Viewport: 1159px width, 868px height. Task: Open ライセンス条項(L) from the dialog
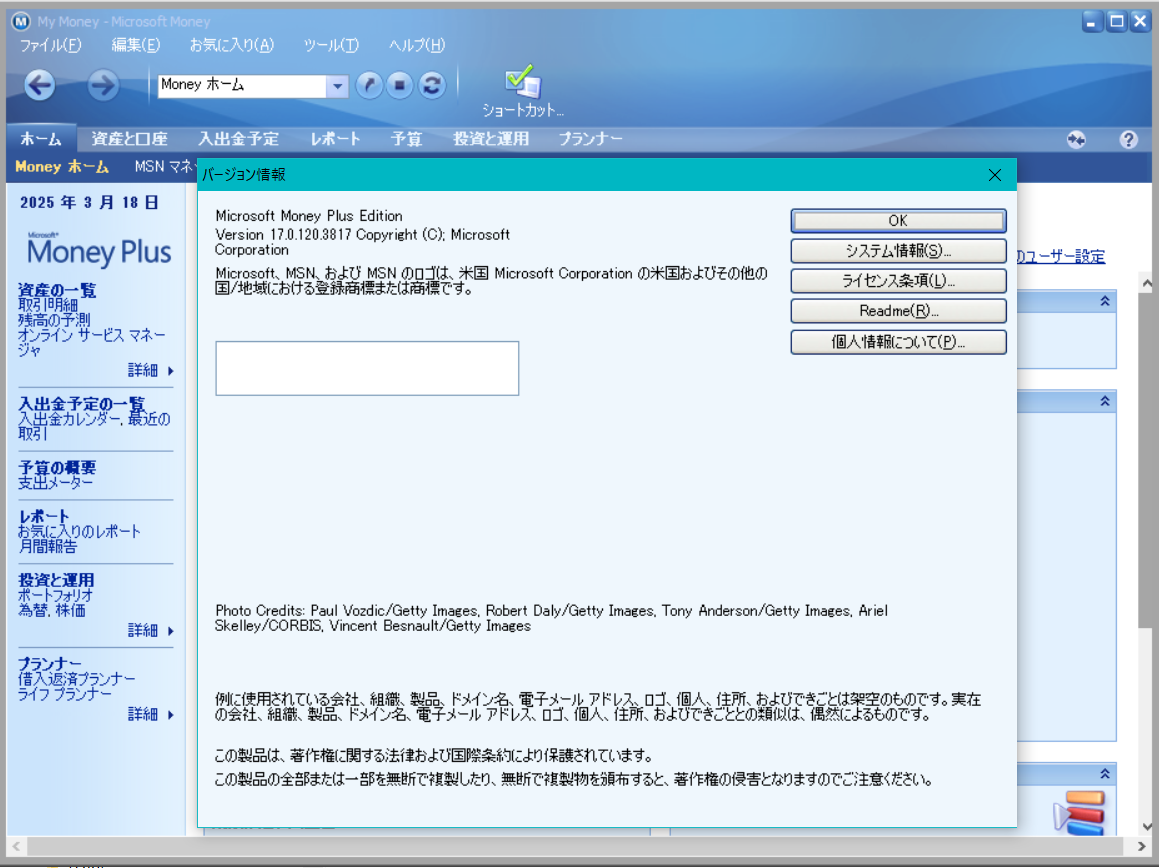point(898,281)
